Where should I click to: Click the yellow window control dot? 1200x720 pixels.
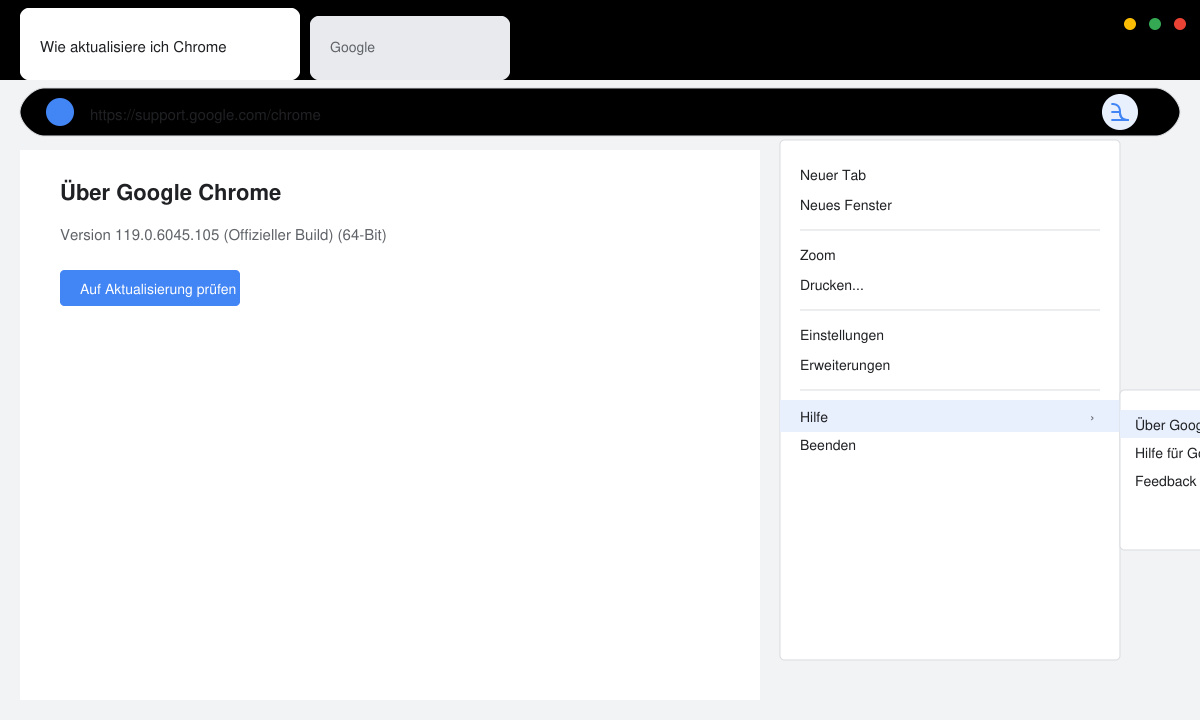1130,24
